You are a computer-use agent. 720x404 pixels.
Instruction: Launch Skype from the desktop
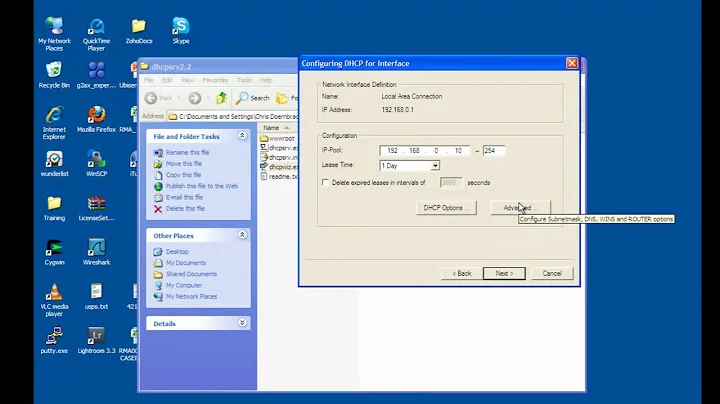[x=181, y=31]
